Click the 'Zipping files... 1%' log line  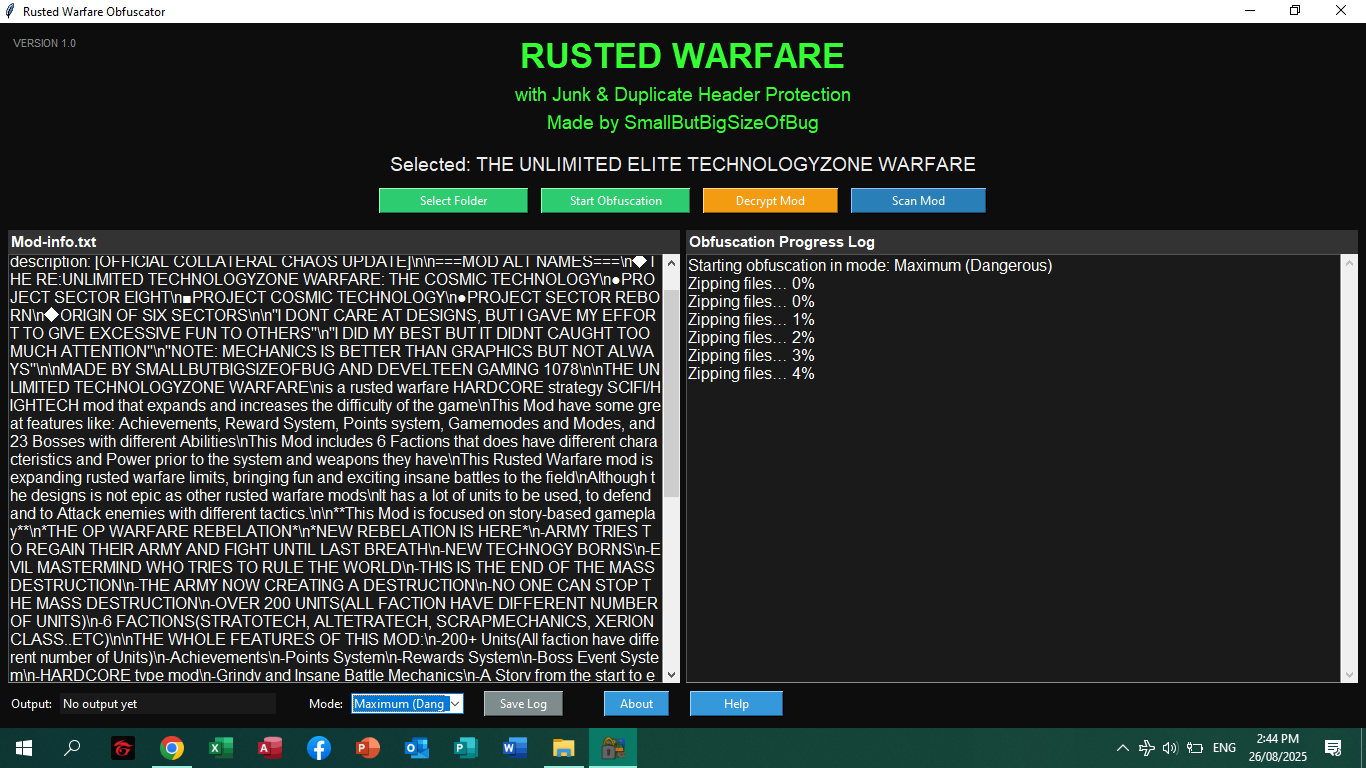coord(751,320)
